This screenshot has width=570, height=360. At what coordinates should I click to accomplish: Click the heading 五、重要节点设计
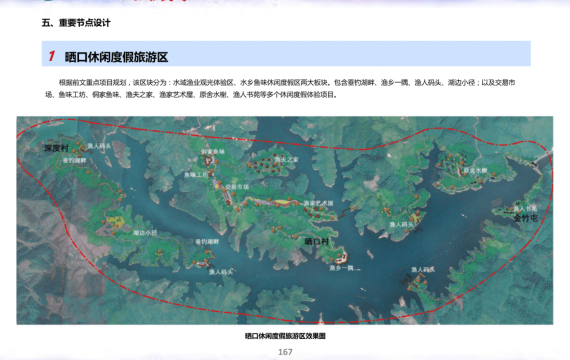[76, 23]
